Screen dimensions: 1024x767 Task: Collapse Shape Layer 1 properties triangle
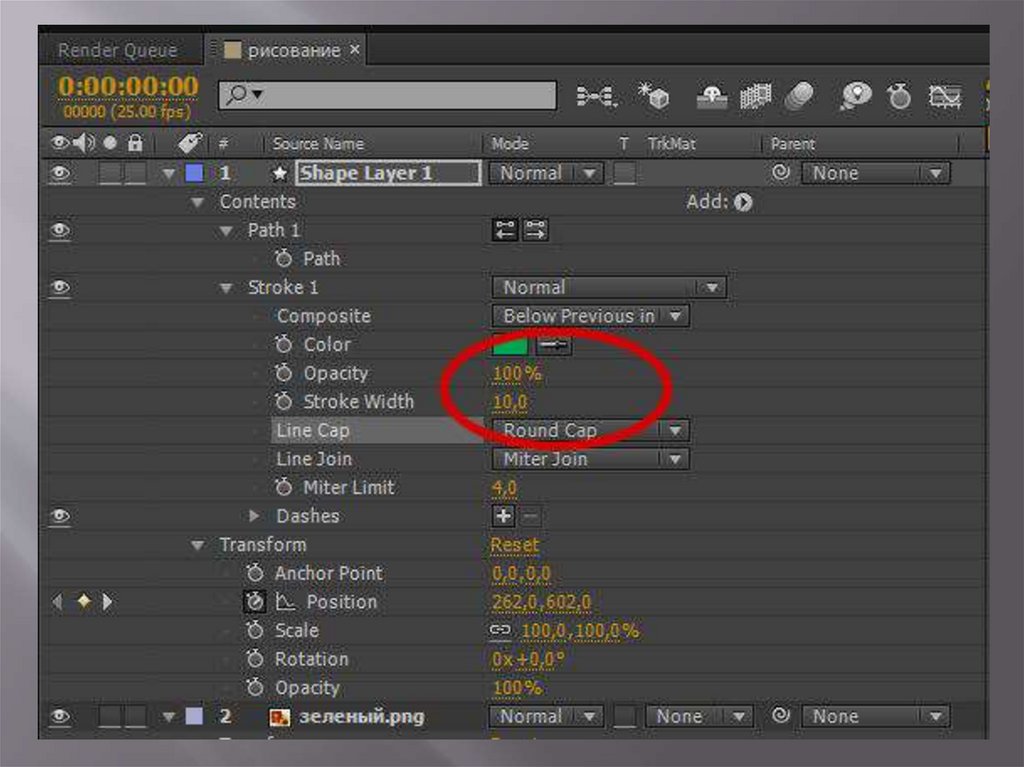pyautogui.click(x=168, y=173)
